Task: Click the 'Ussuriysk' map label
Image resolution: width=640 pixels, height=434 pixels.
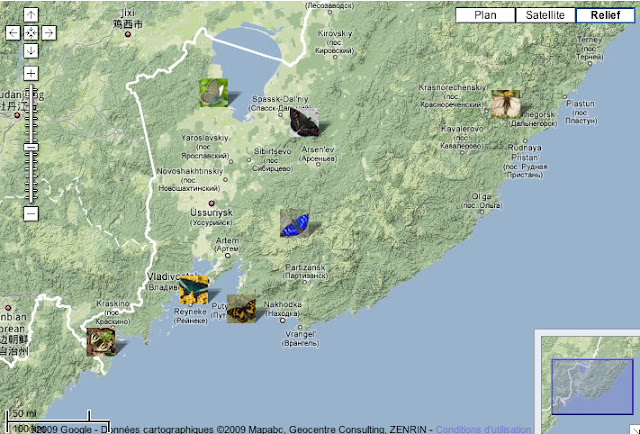Action: click(211, 213)
